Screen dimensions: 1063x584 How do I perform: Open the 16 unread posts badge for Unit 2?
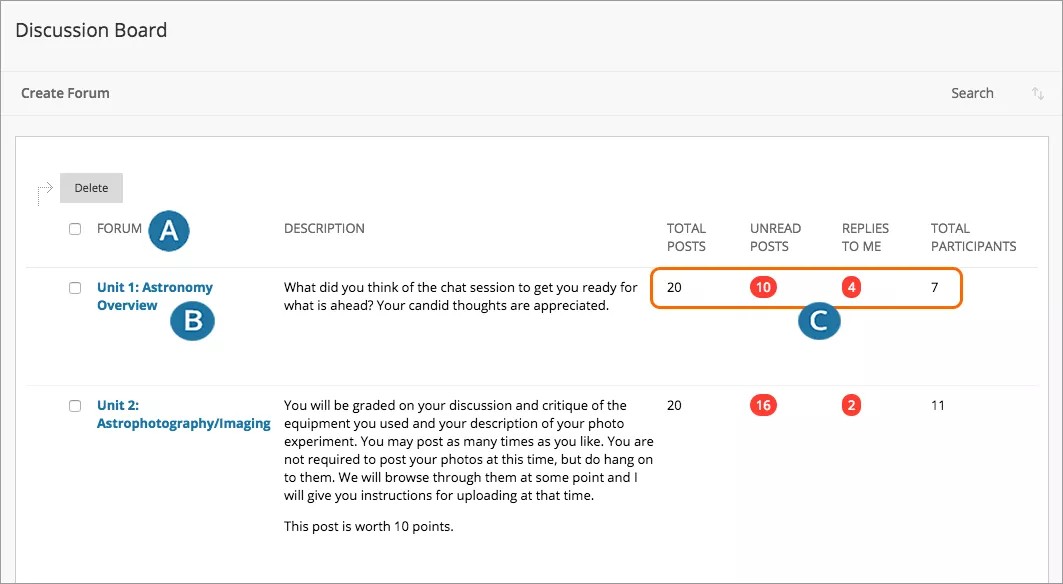pyautogui.click(x=762, y=405)
